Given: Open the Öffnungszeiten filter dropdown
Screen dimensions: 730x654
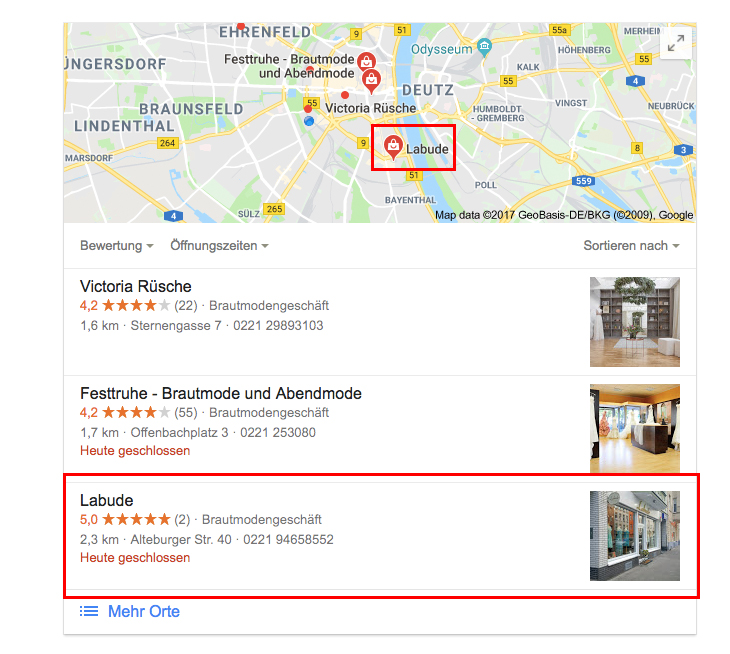Looking at the screenshot, I should [219, 246].
